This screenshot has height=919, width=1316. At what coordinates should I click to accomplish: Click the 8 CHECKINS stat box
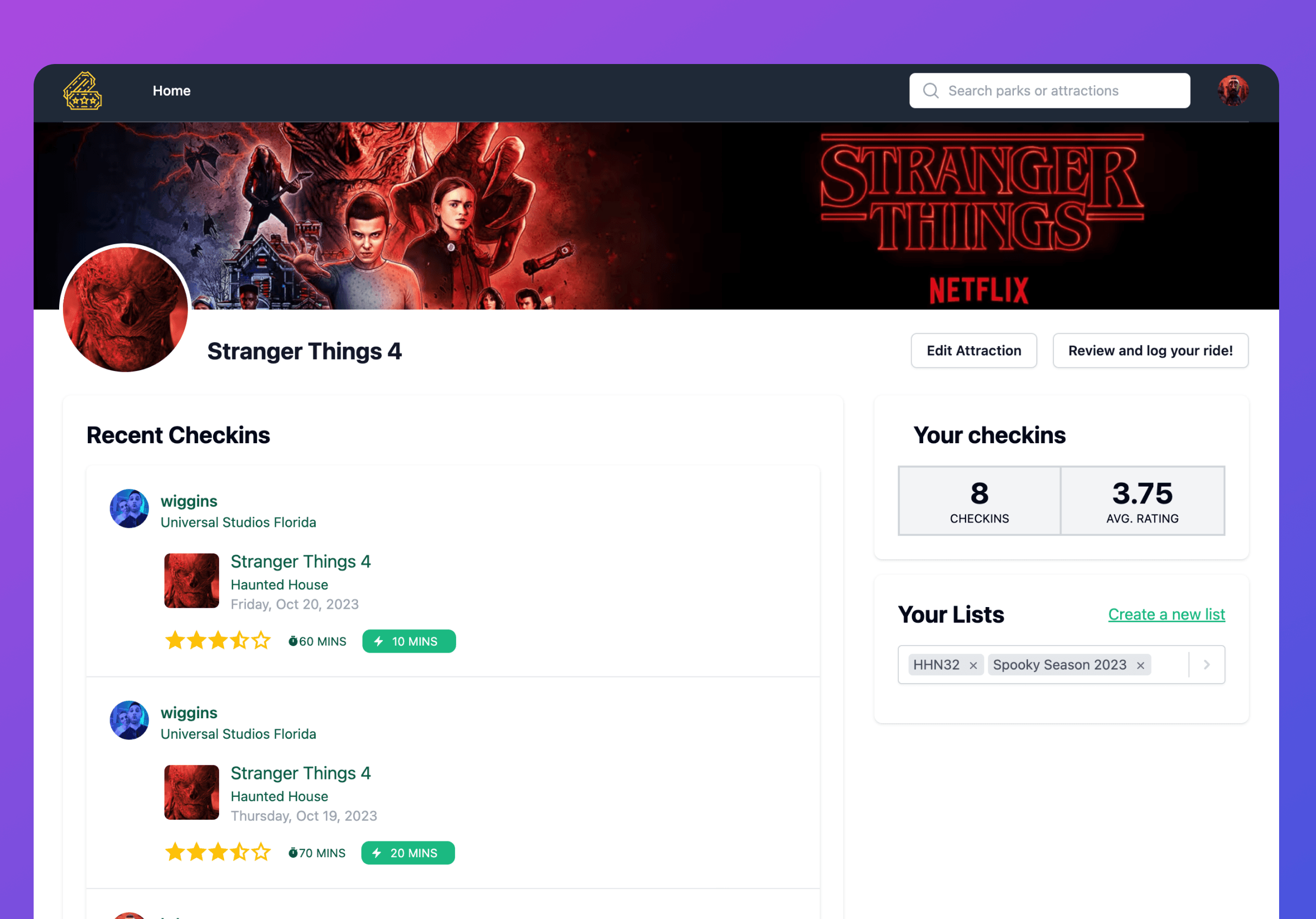979,501
